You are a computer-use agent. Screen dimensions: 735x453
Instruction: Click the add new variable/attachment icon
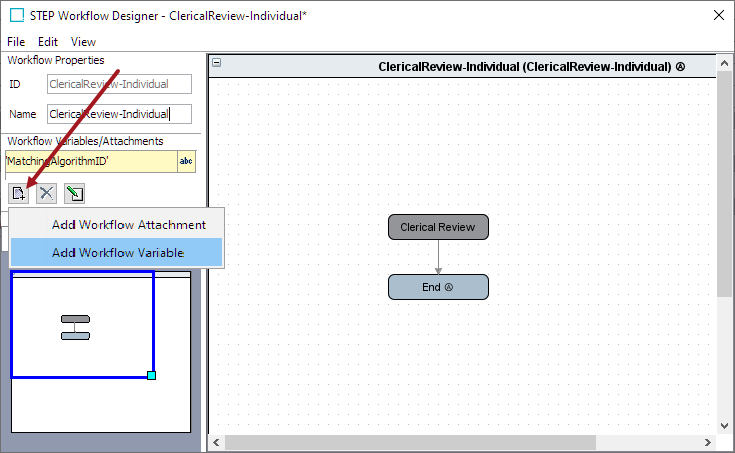tap(18, 193)
